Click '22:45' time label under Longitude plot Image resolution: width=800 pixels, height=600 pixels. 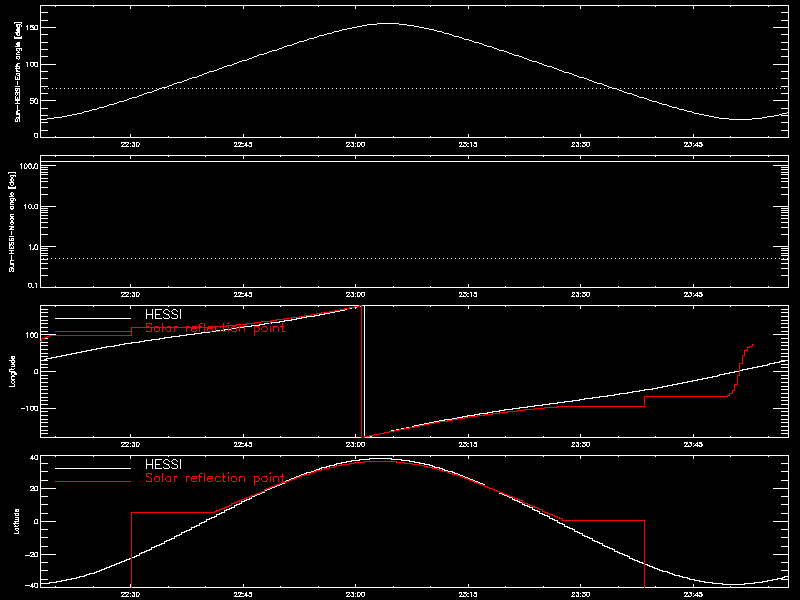coord(243,445)
